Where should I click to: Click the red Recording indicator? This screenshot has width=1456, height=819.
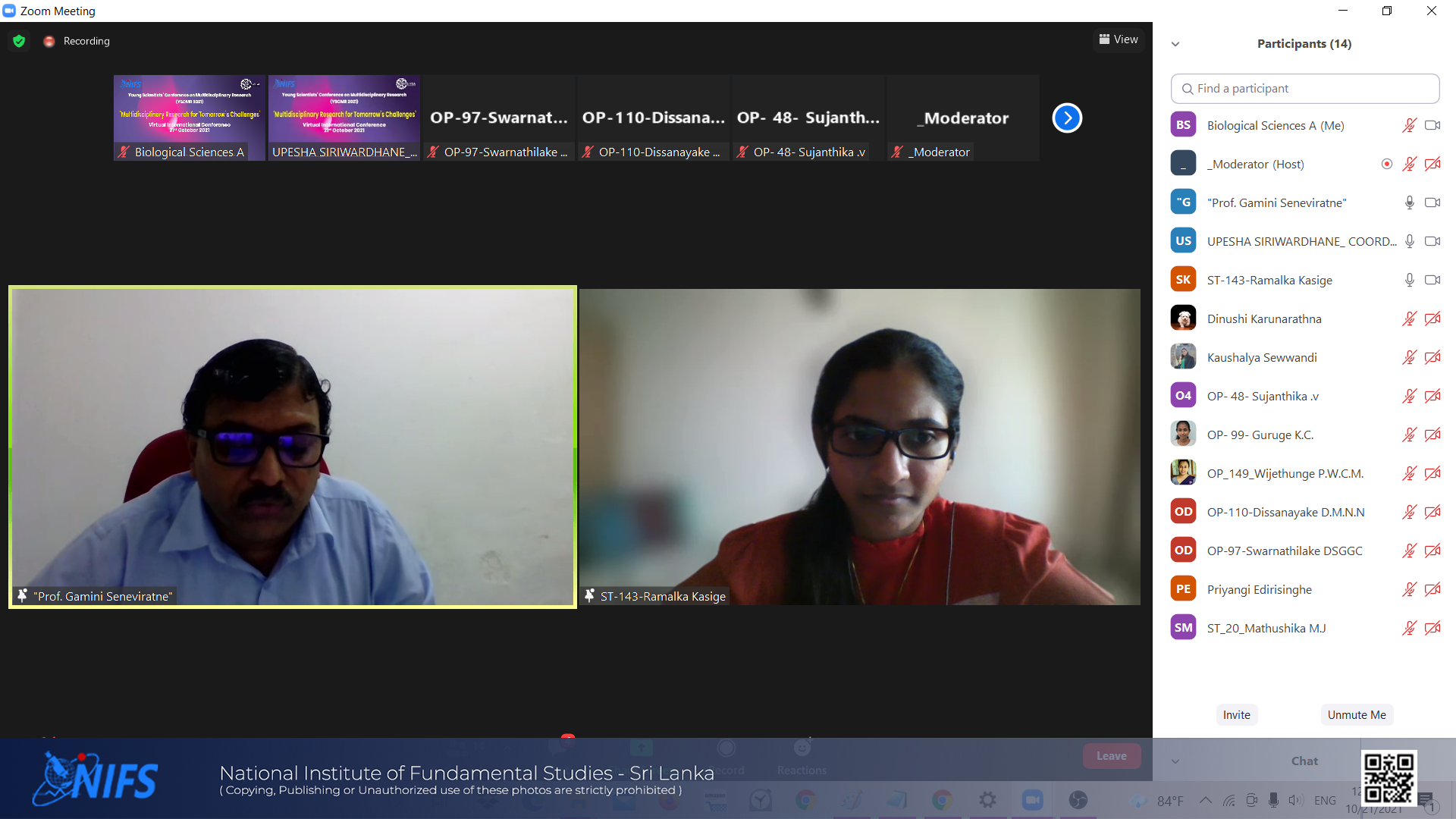click(x=49, y=41)
